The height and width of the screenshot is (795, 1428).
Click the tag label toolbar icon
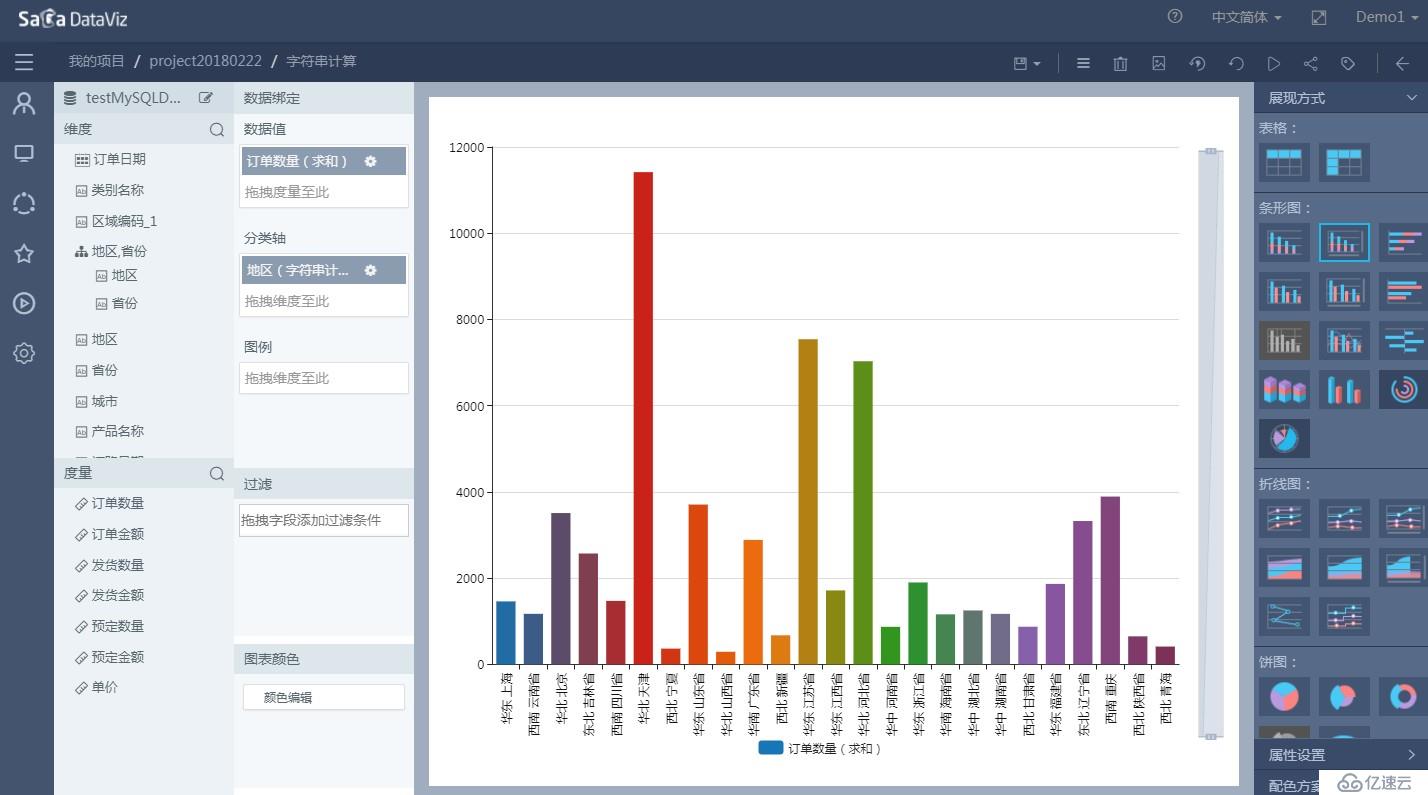(x=1348, y=63)
